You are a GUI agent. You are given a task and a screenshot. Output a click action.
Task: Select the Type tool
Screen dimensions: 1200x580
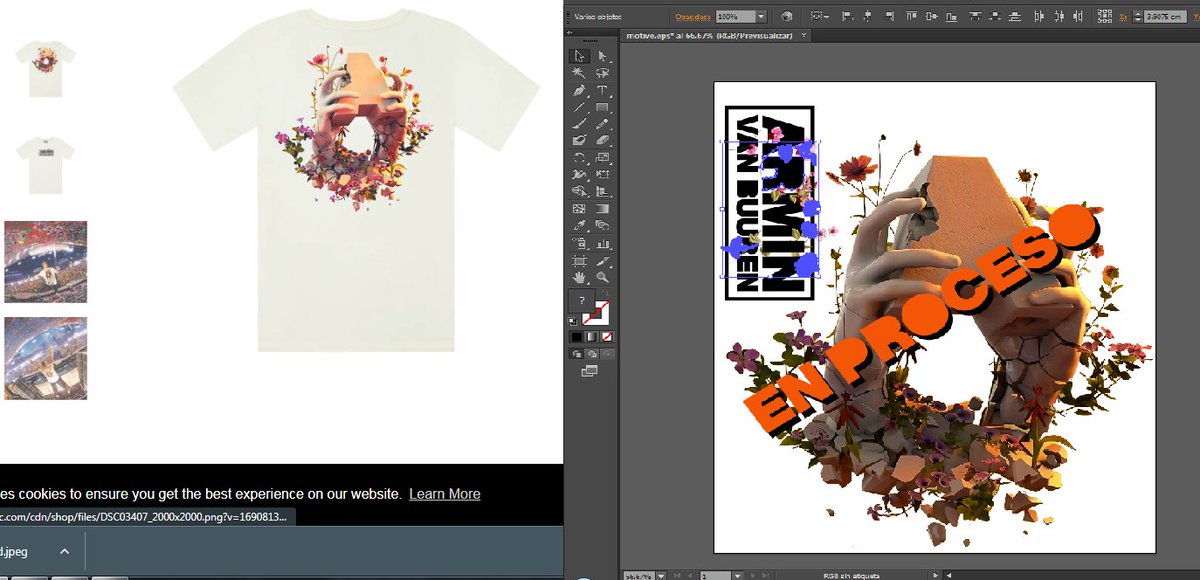click(602, 90)
